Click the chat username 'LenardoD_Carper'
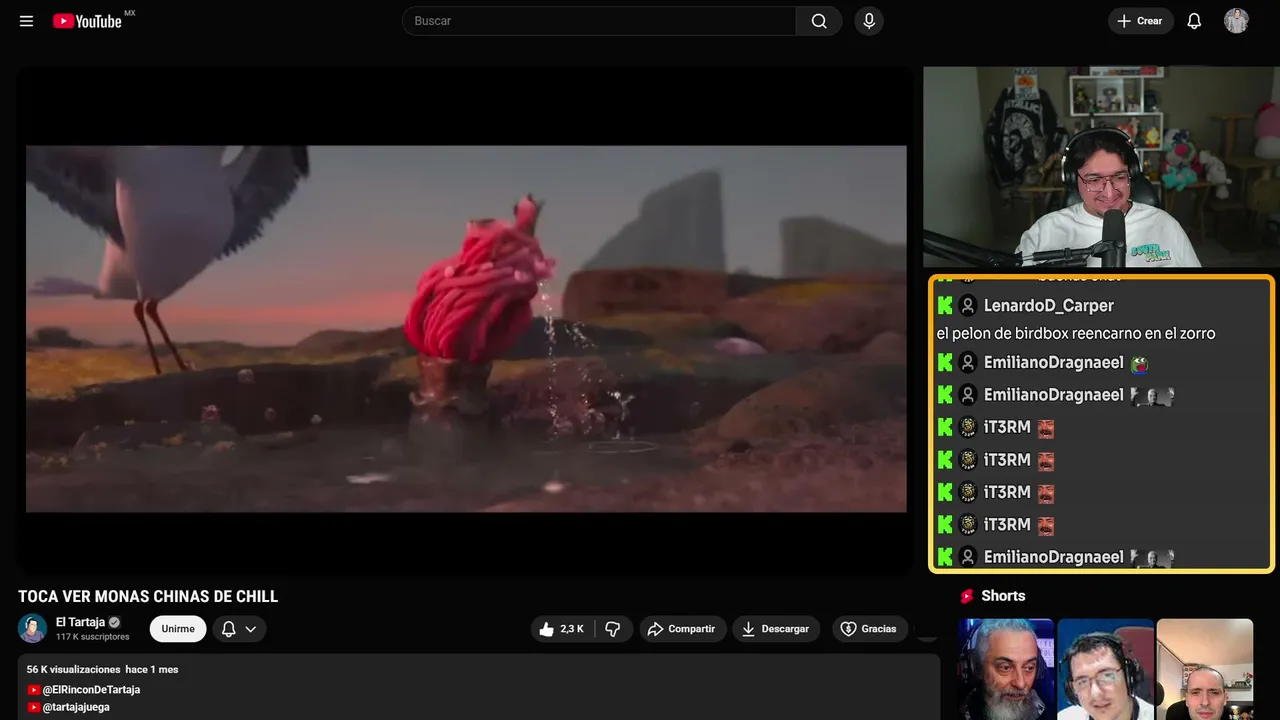 click(x=1049, y=306)
